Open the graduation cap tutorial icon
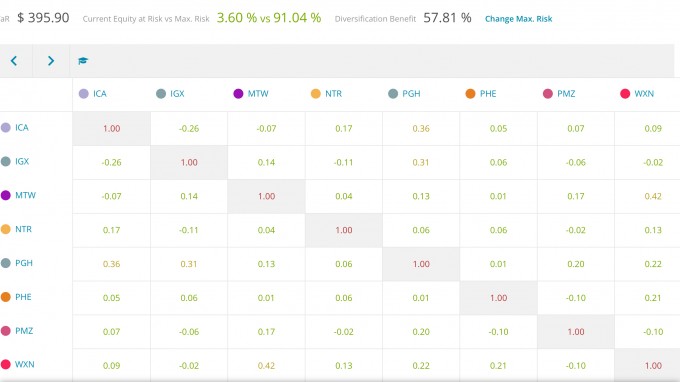Screen dimensions: 680x382 83,61
